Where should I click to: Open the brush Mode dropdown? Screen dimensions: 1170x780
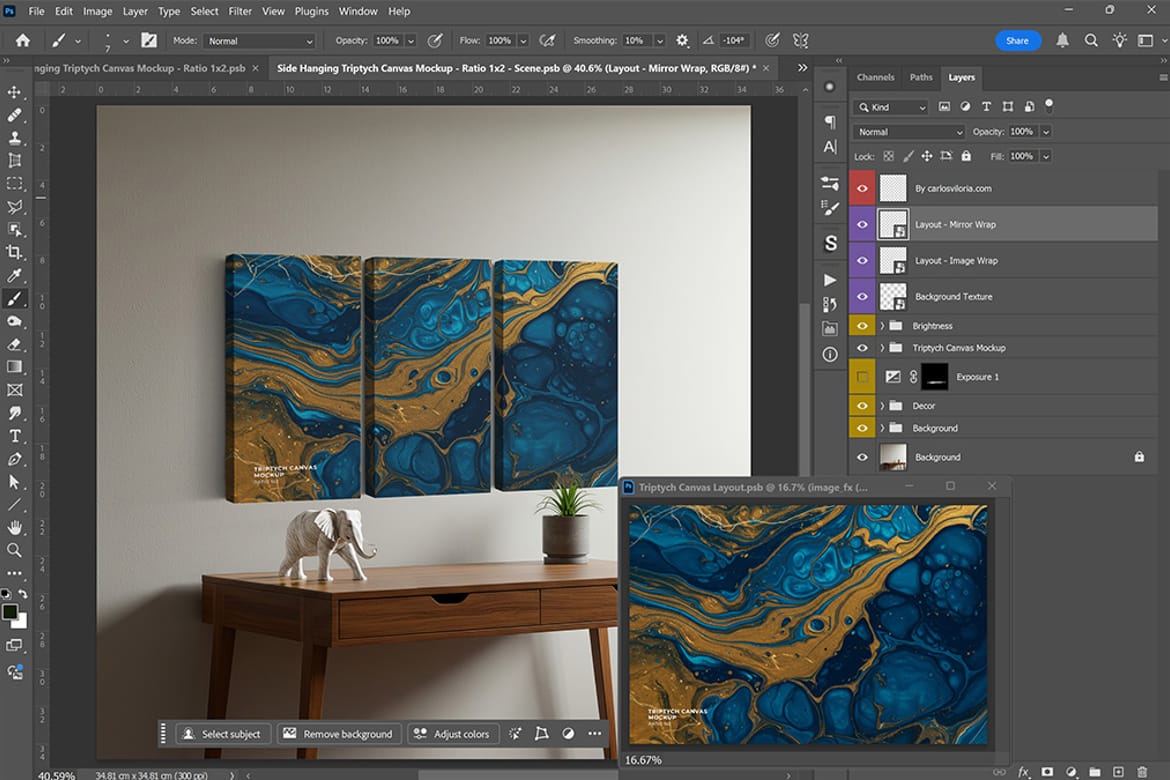(259, 41)
